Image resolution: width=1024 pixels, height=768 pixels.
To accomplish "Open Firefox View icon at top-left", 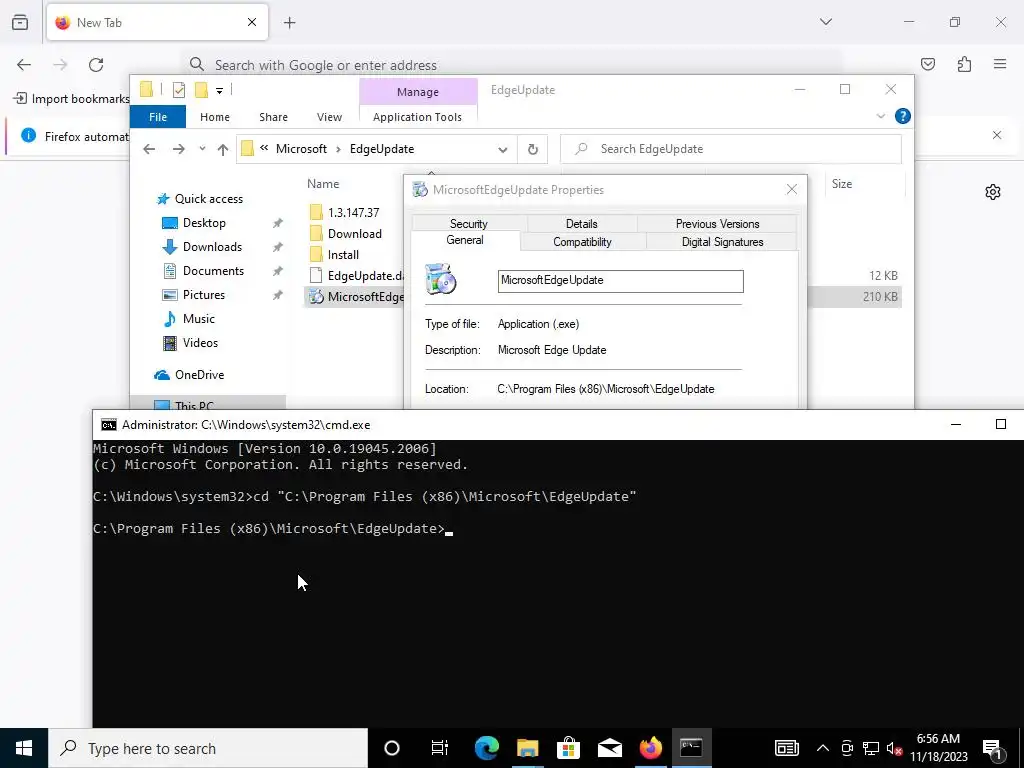I will point(20,22).
